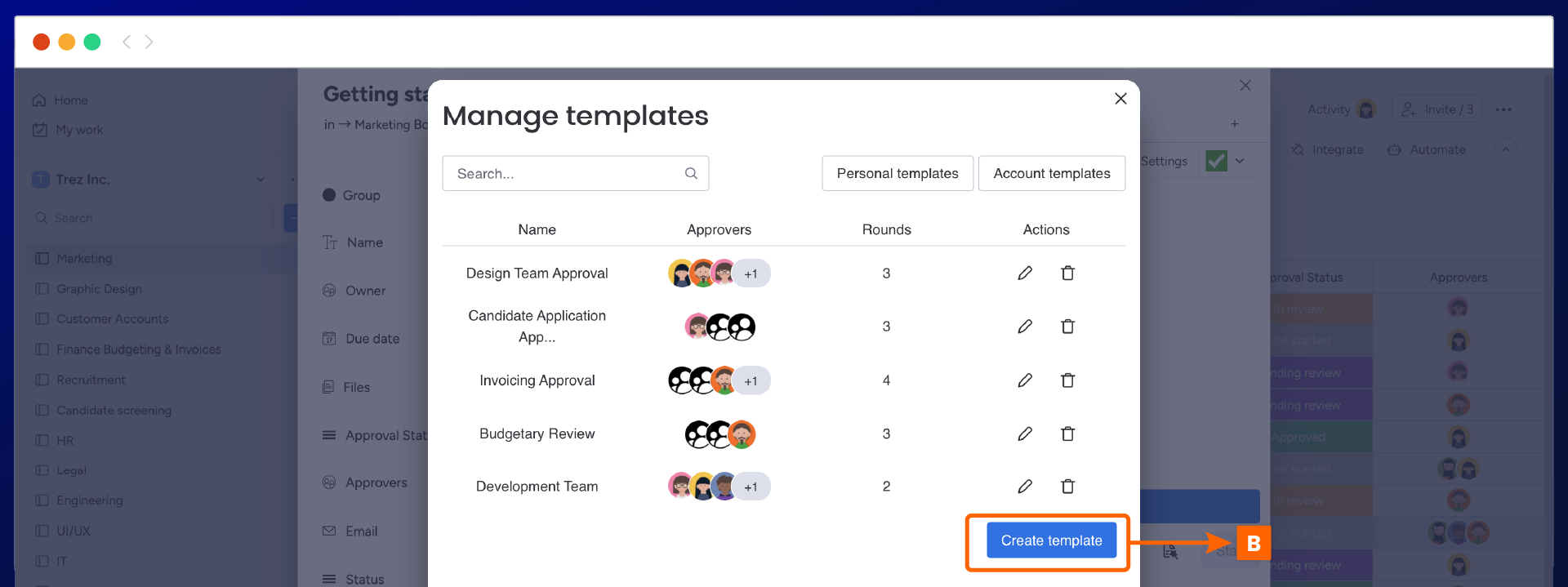Edit the Design Team Approval template
This screenshot has width=1568, height=587.
[x=1025, y=273]
